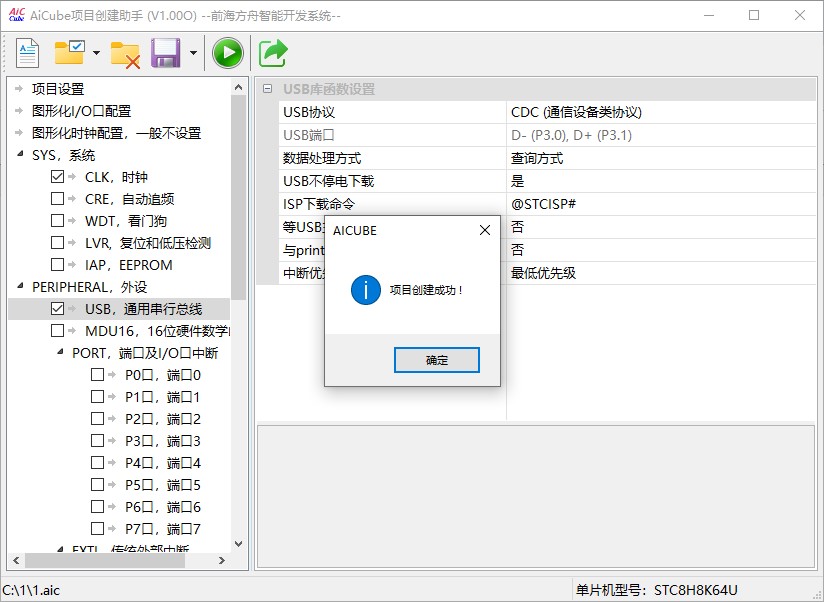Select 图形化I/O口配置 in the tree
This screenshot has width=824, height=602.
[x=81, y=111]
